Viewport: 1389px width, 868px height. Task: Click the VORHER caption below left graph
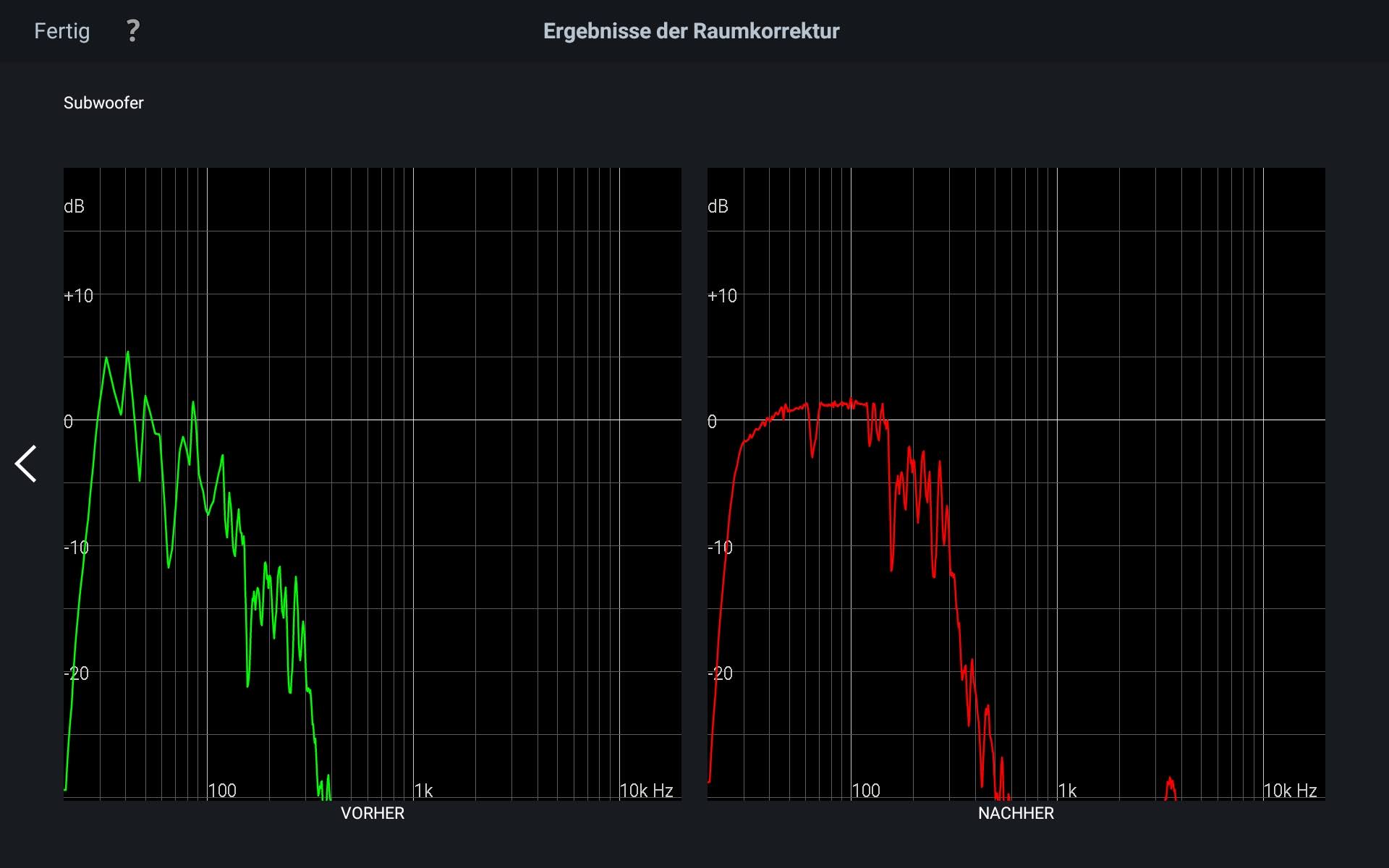(x=373, y=813)
